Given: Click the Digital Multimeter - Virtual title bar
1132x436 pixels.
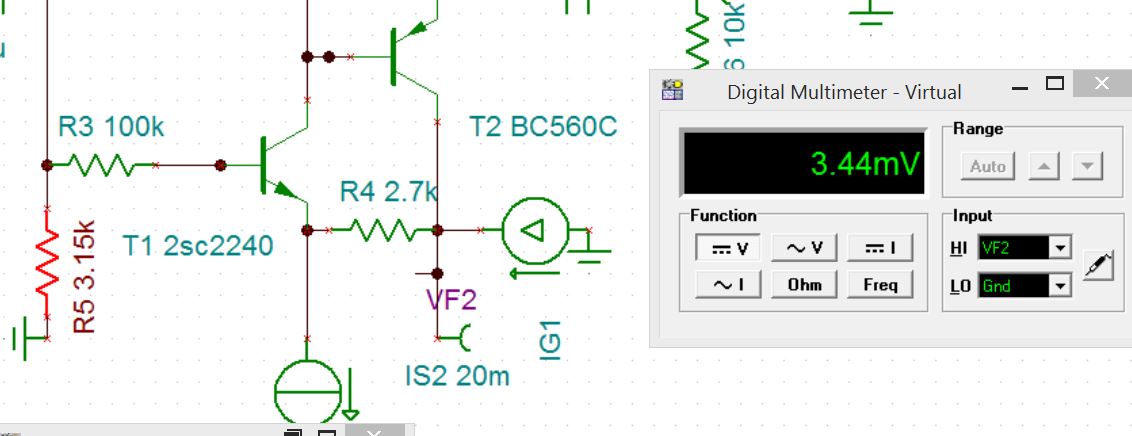Looking at the screenshot, I should (844, 92).
